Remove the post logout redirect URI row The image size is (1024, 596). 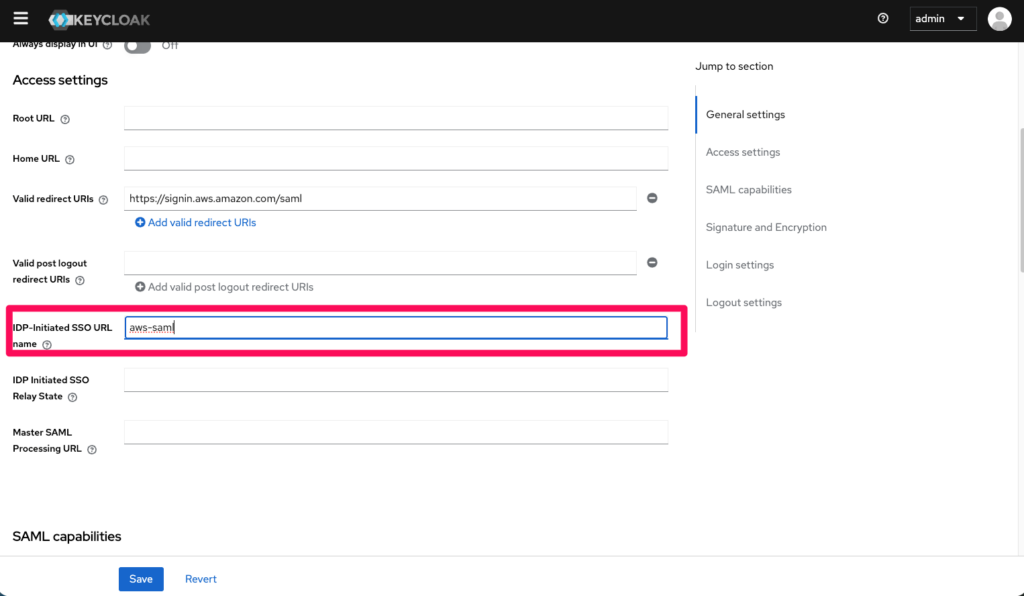(652, 263)
